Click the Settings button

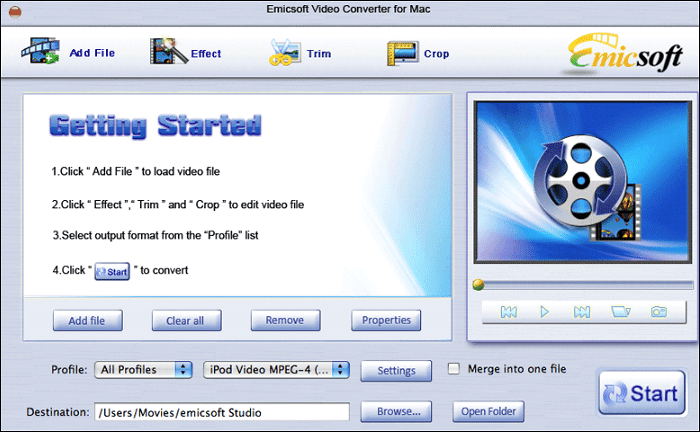click(396, 371)
